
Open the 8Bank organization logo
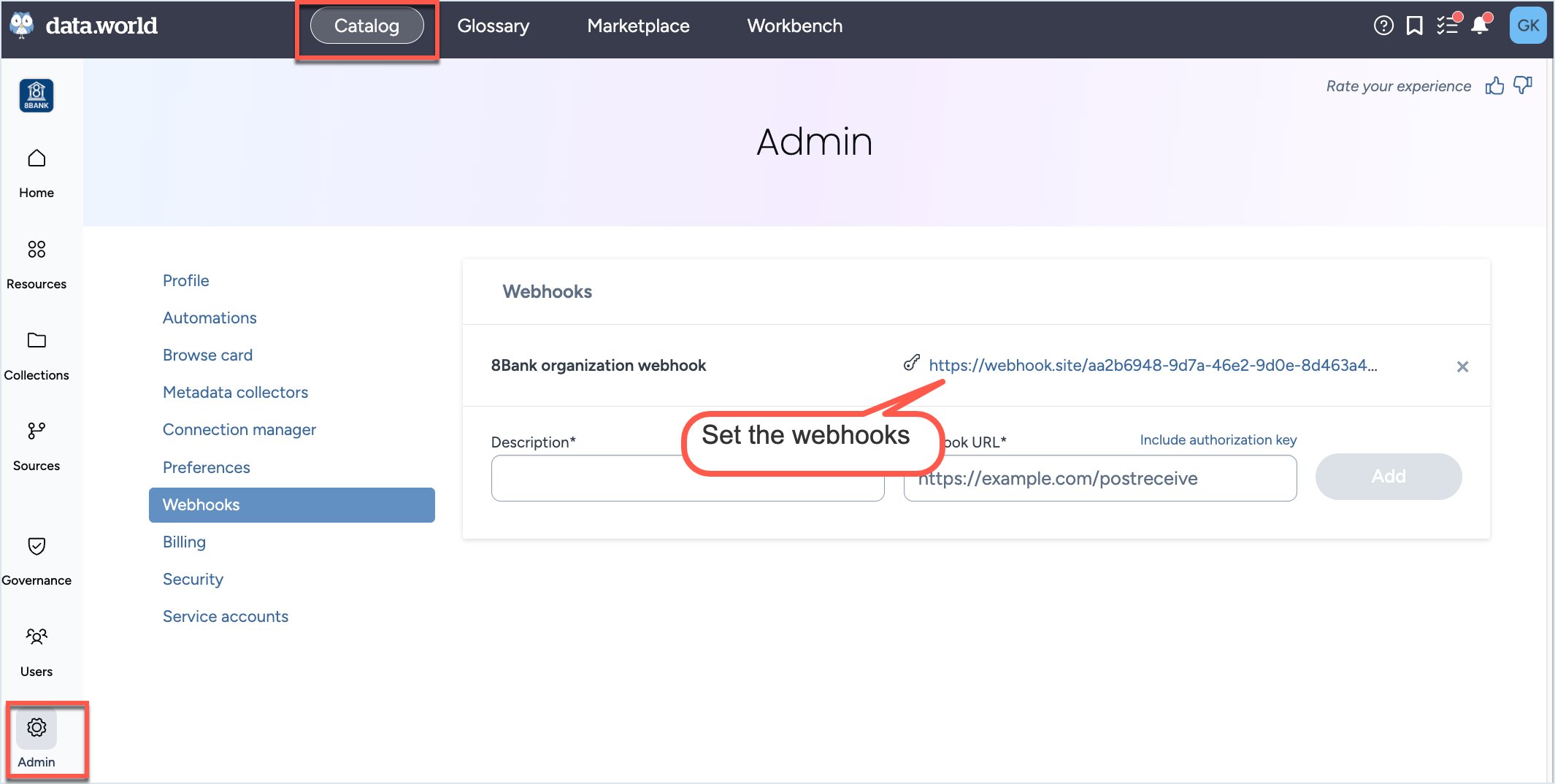point(37,96)
